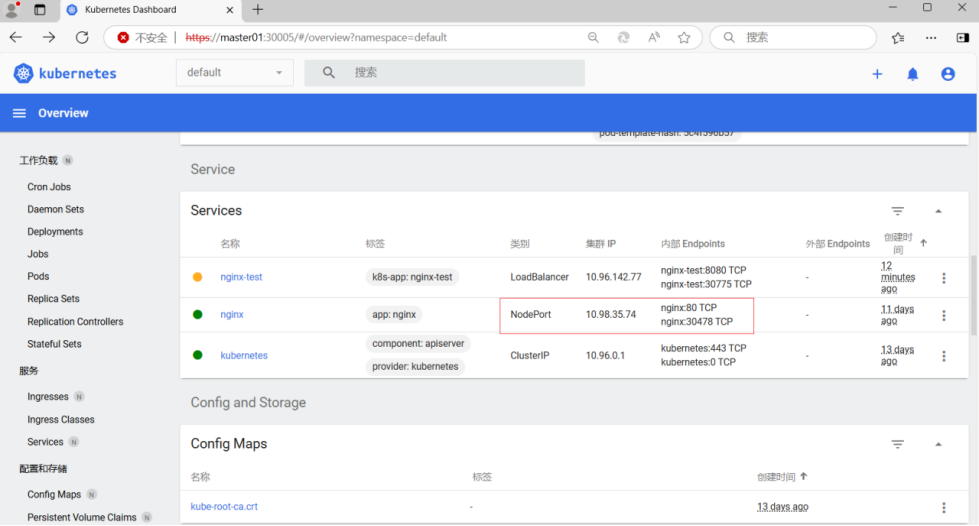The height and width of the screenshot is (526, 979).
Task: Toggle the browser sidebar icon
Action: pyautogui.click(x=963, y=37)
